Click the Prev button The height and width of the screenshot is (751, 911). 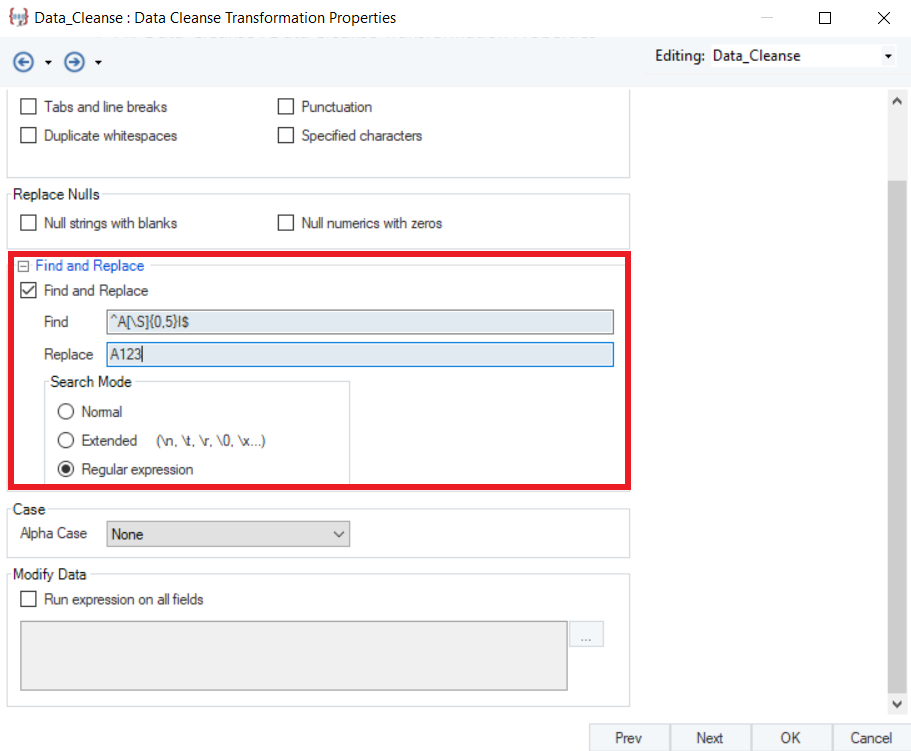click(x=628, y=738)
